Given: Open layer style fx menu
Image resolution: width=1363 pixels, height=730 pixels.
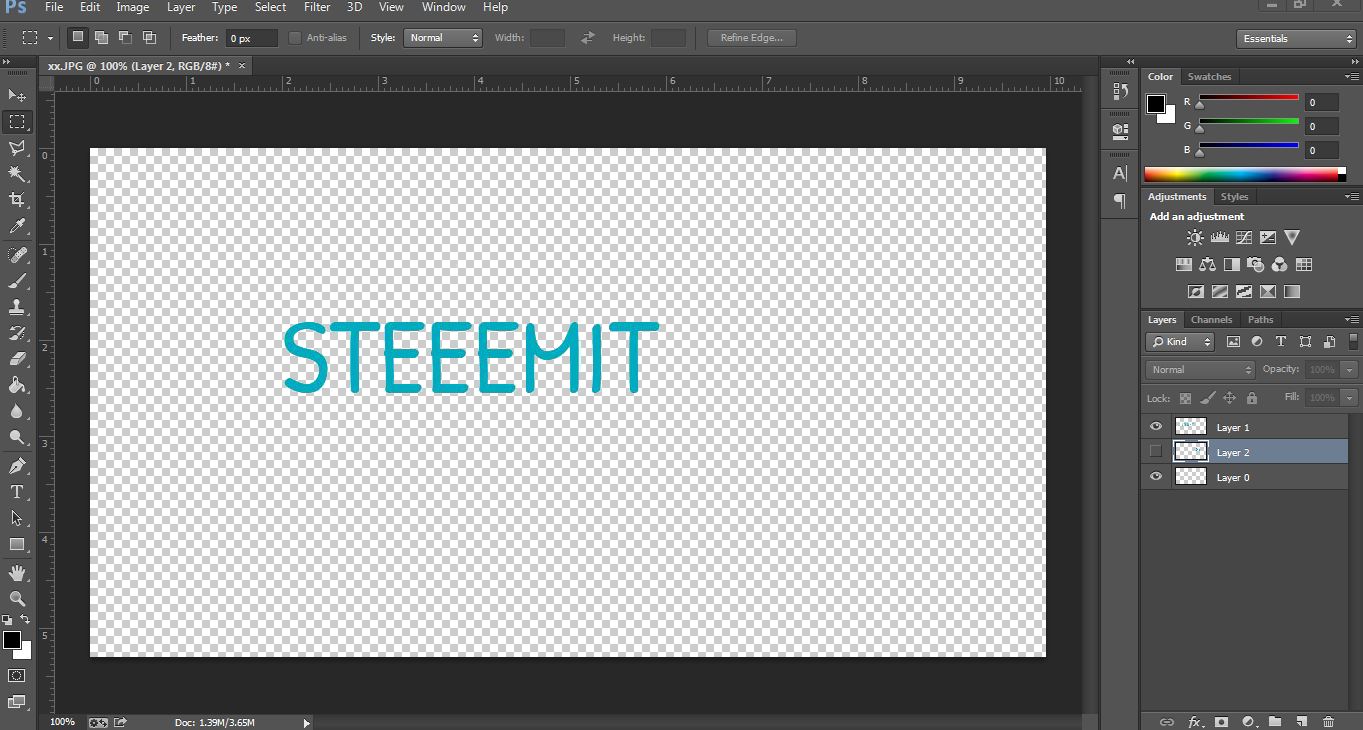Looking at the screenshot, I should click(x=1194, y=721).
